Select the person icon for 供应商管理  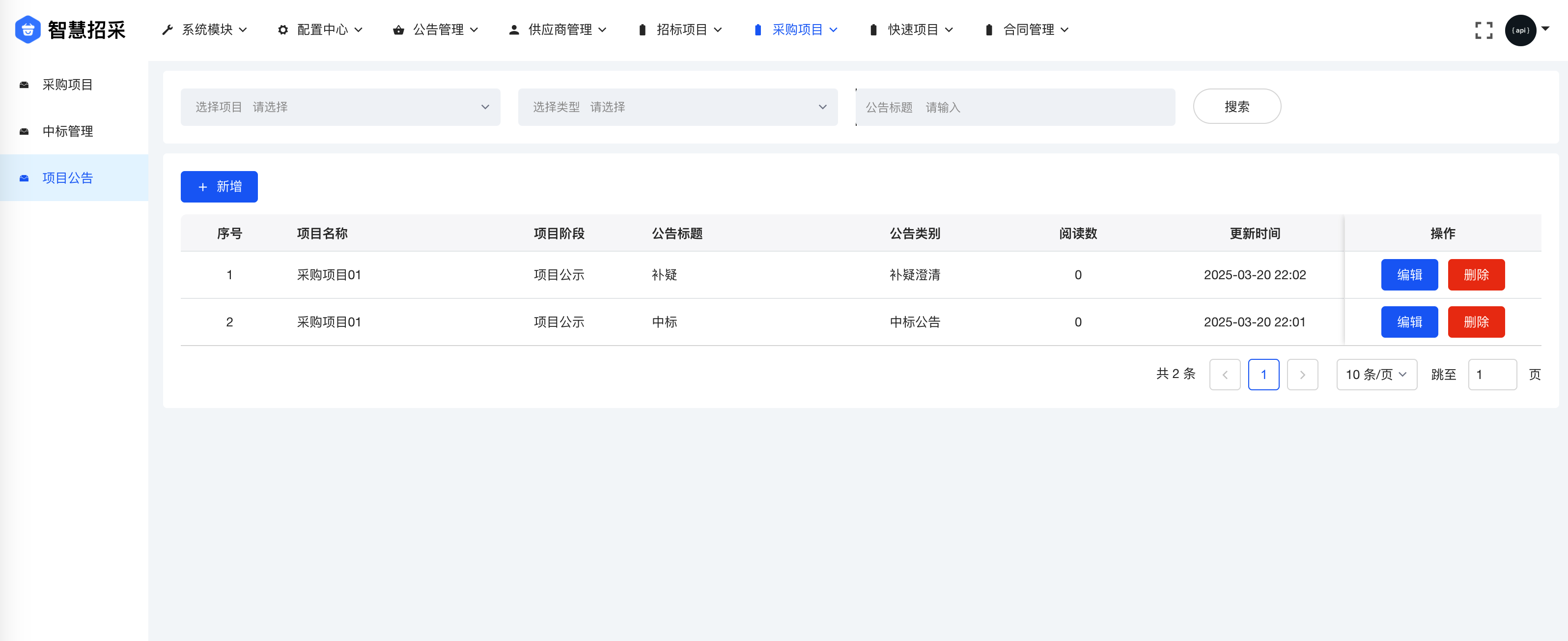513,29
